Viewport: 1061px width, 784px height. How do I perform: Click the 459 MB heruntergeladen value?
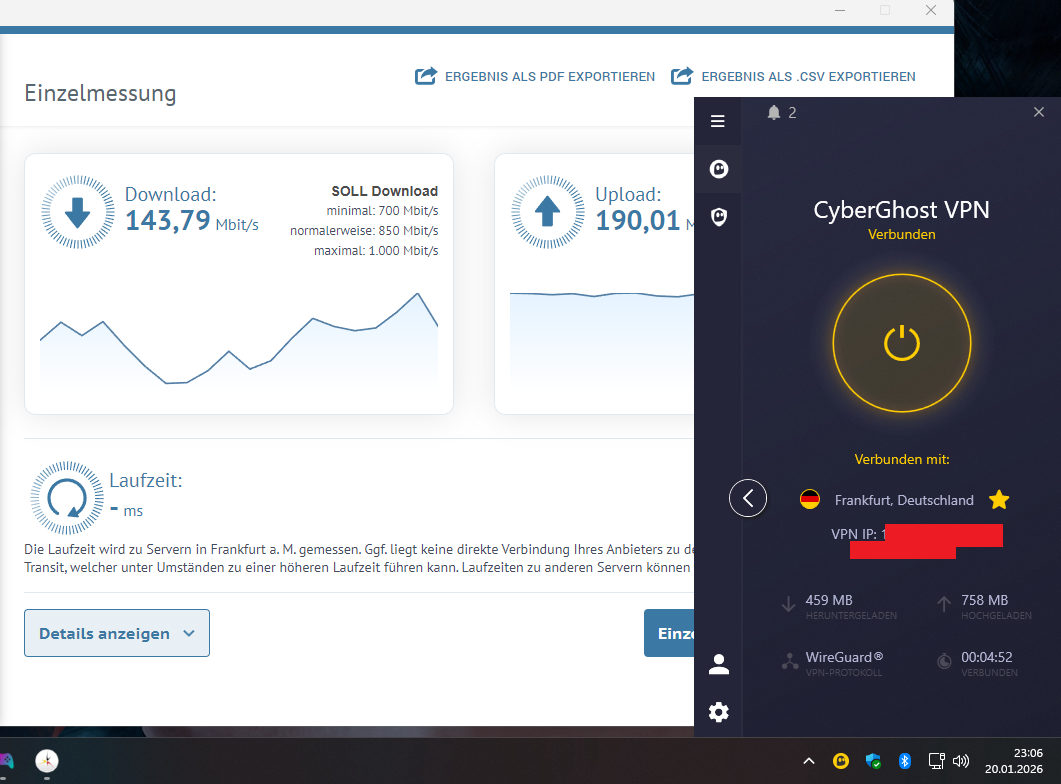829,600
